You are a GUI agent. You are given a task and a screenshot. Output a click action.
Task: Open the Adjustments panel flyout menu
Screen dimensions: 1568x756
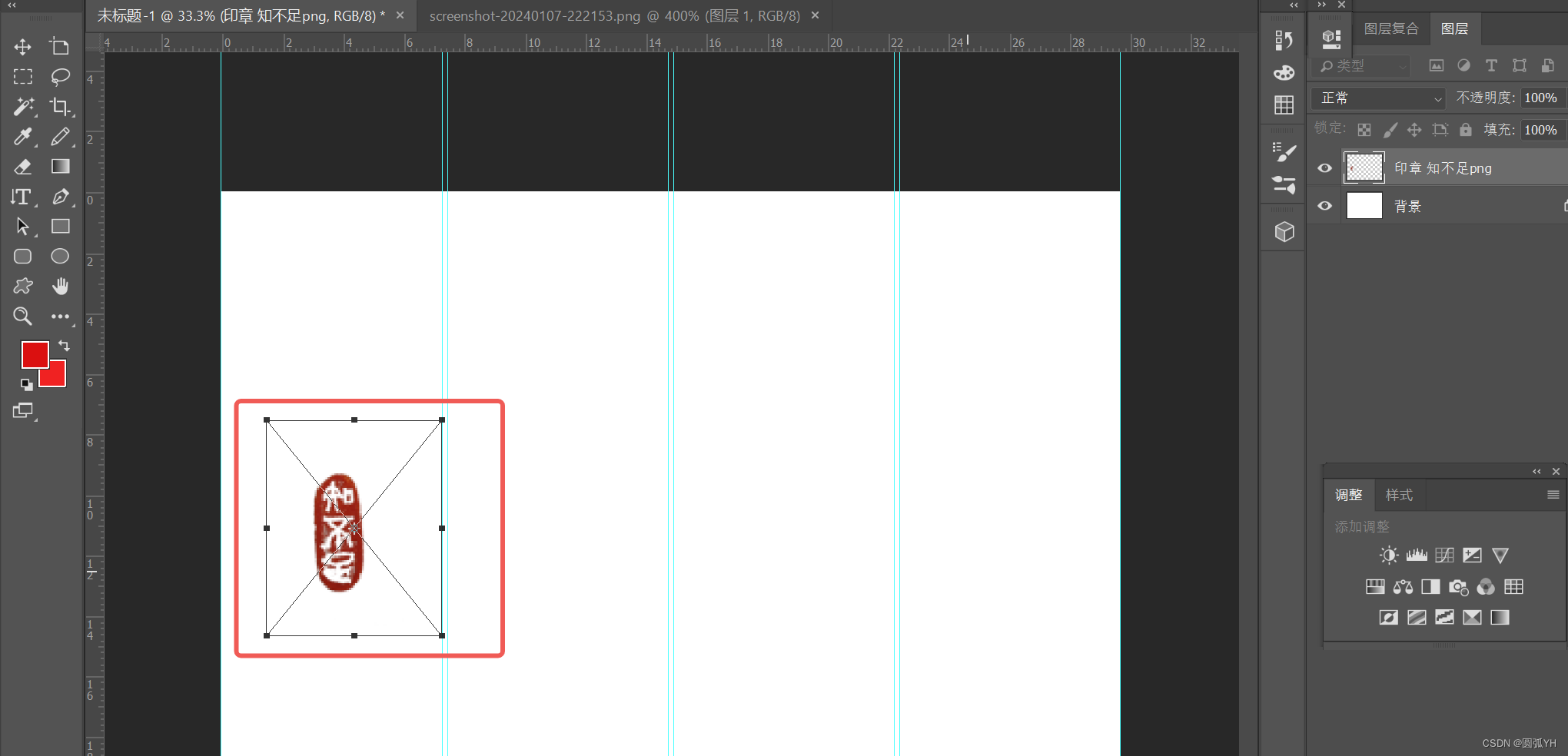click(x=1553, y=495)
